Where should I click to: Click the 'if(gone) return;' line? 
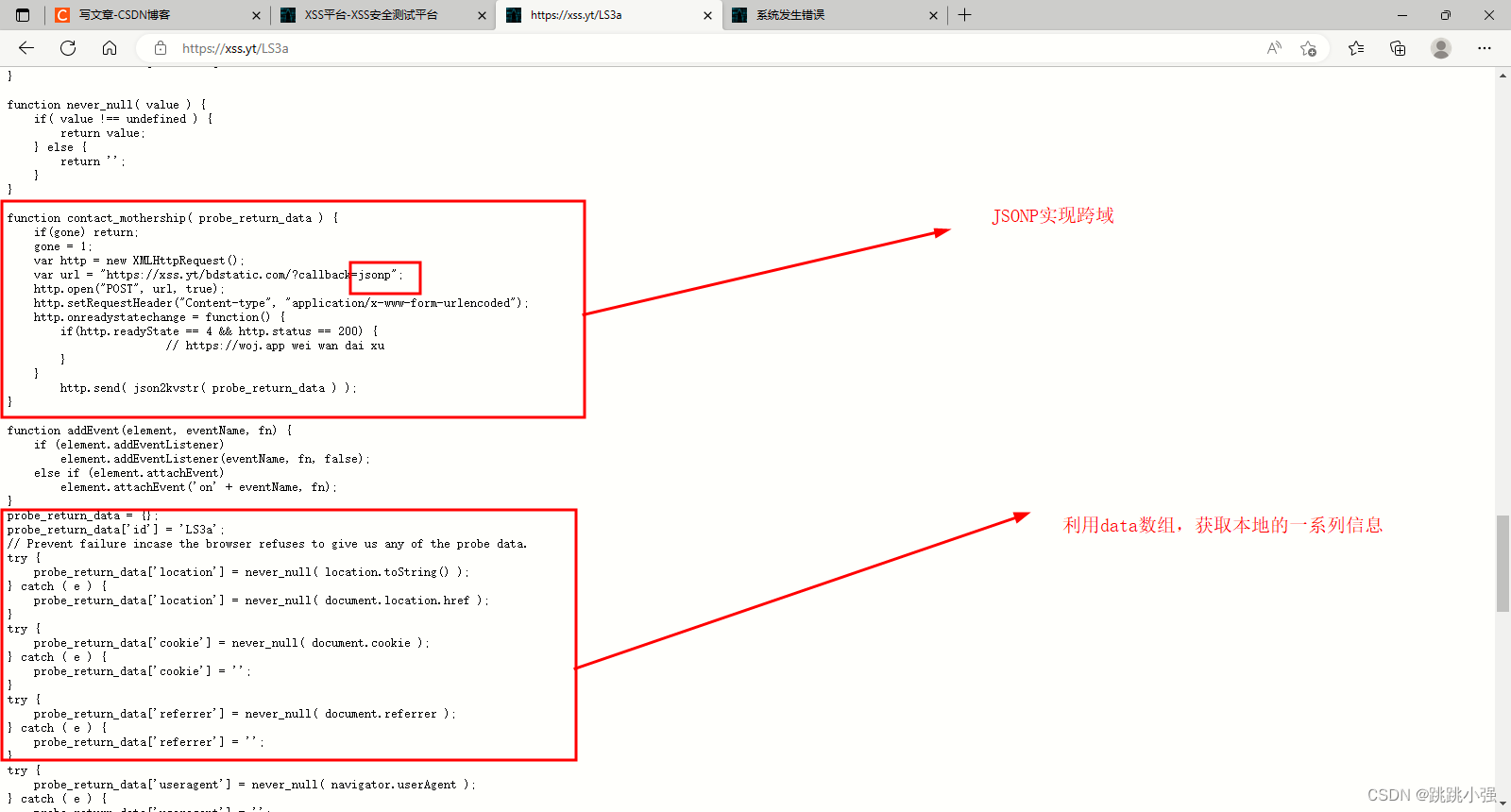(x=86, y=232)
